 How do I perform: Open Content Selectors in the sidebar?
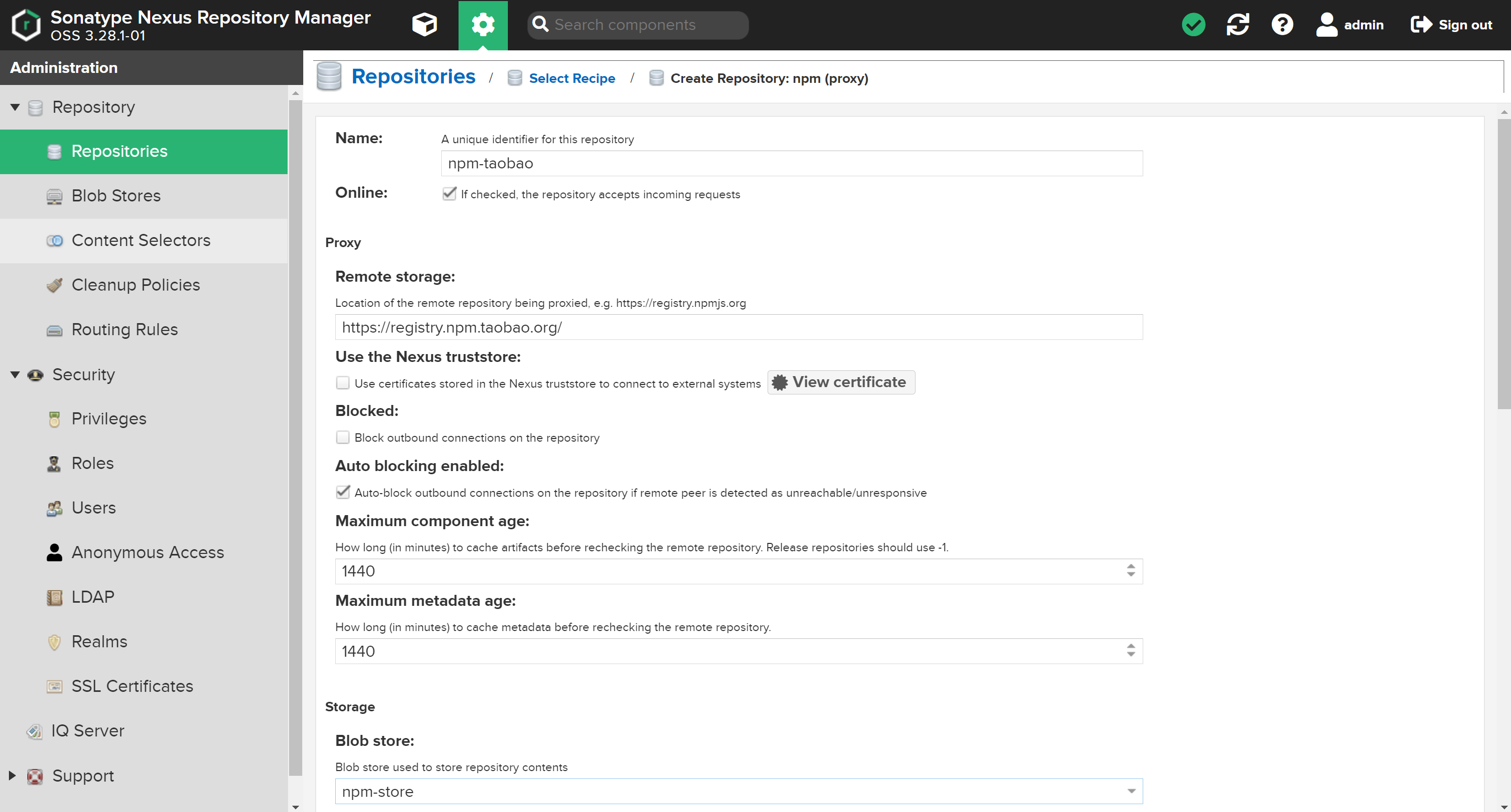(x=144, y=240)
